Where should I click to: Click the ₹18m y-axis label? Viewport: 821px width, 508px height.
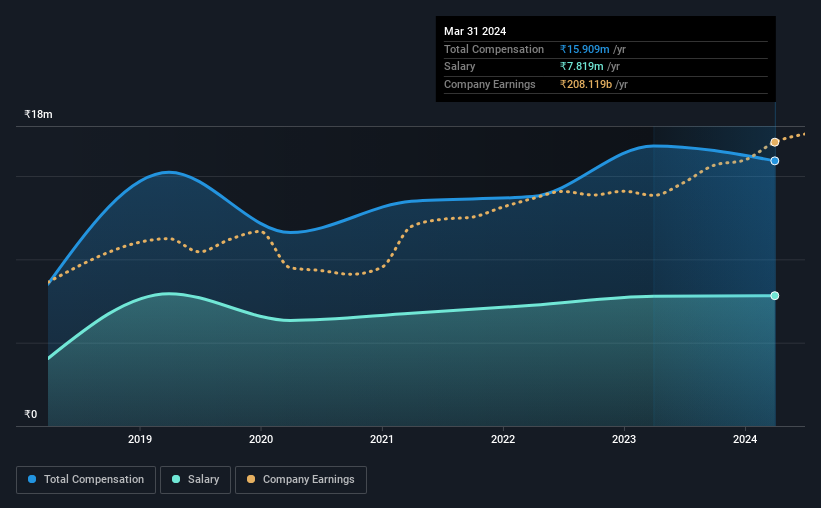pyautogui.click(x=38, y=114)
